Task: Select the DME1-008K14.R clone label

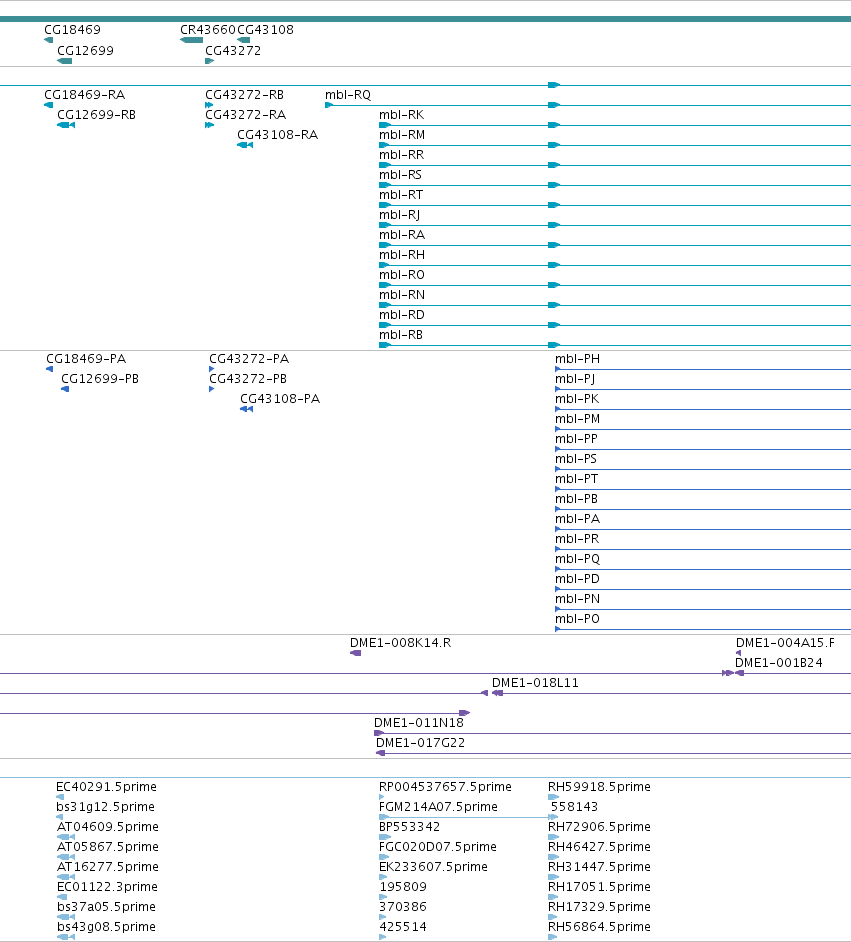Action: tap(401, 643)
